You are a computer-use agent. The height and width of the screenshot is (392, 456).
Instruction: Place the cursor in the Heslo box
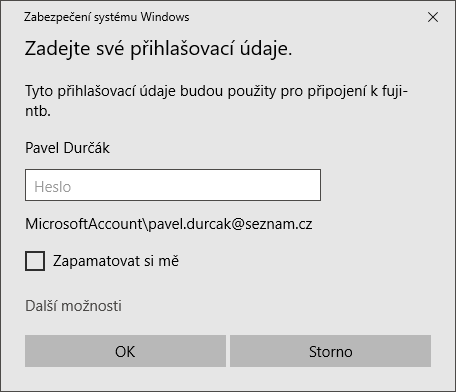pos(173,185)
